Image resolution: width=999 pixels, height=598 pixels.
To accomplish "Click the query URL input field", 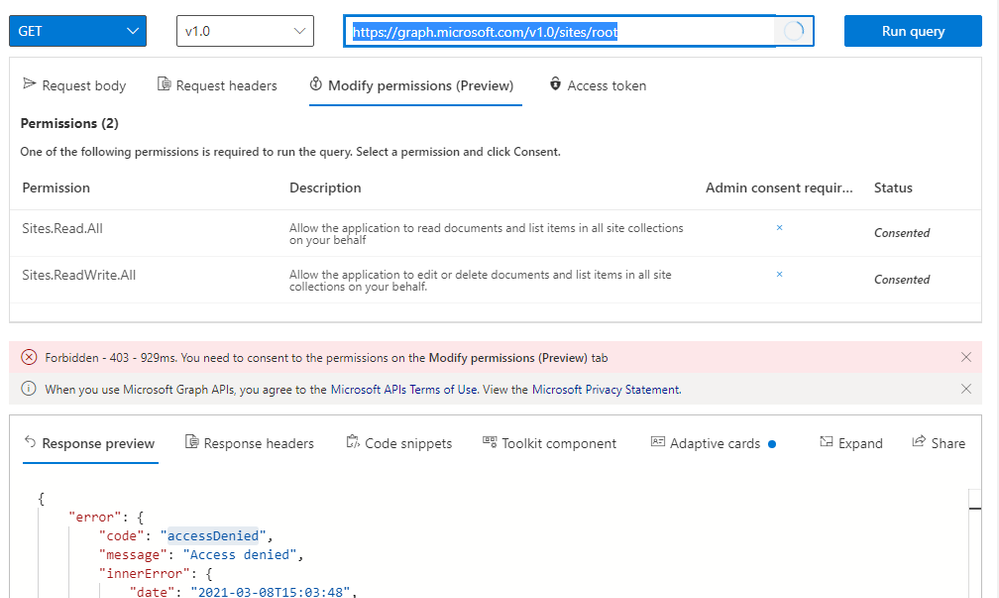I will [560, 31].
